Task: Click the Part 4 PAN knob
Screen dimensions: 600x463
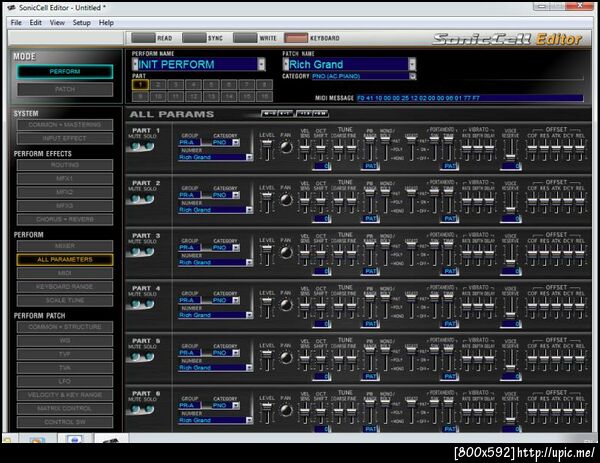Action: click(286, 305)
